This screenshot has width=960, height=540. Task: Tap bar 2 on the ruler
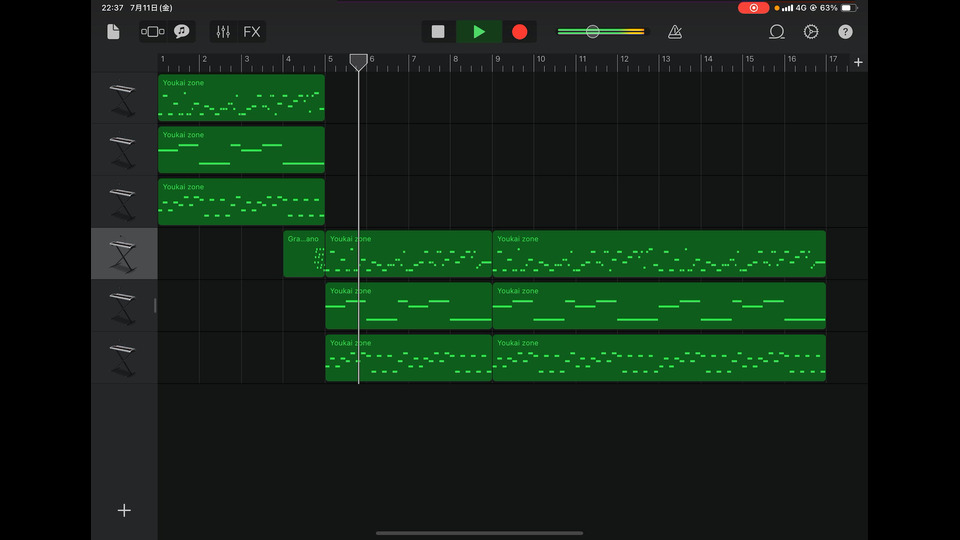(x=204, y=59)
